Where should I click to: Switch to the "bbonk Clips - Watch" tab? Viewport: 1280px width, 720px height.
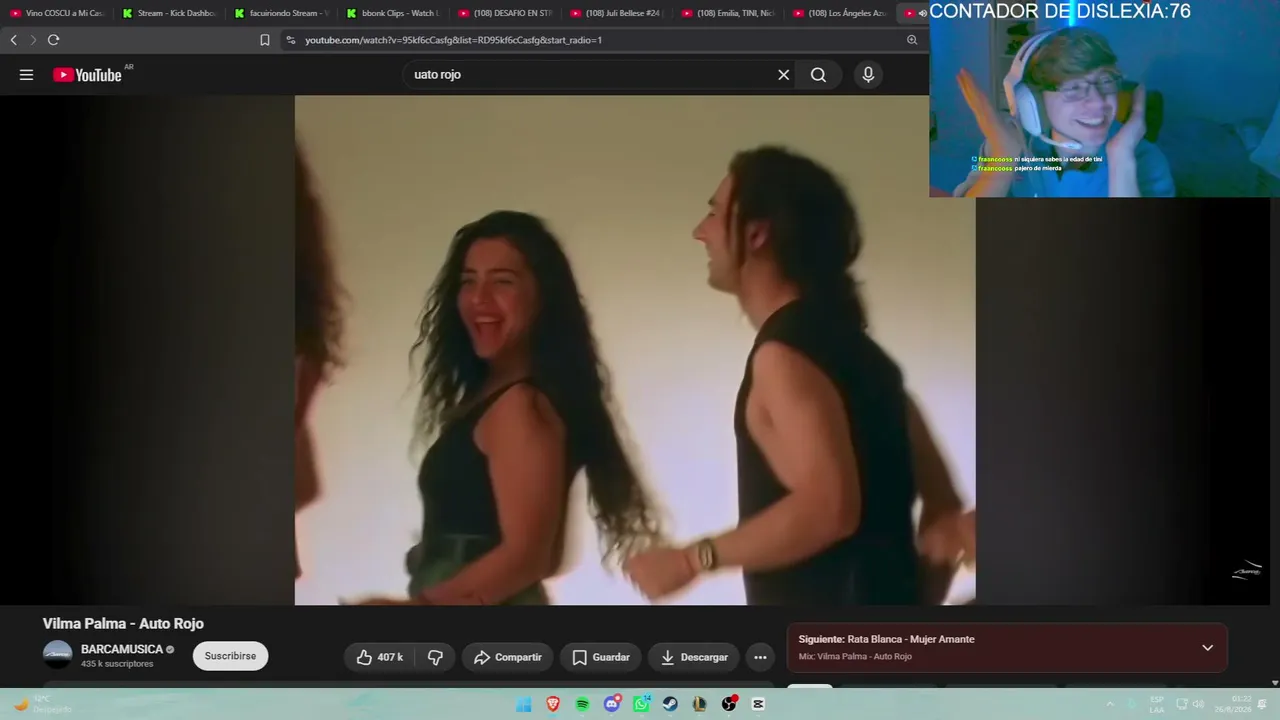click(x=392, y=13)
